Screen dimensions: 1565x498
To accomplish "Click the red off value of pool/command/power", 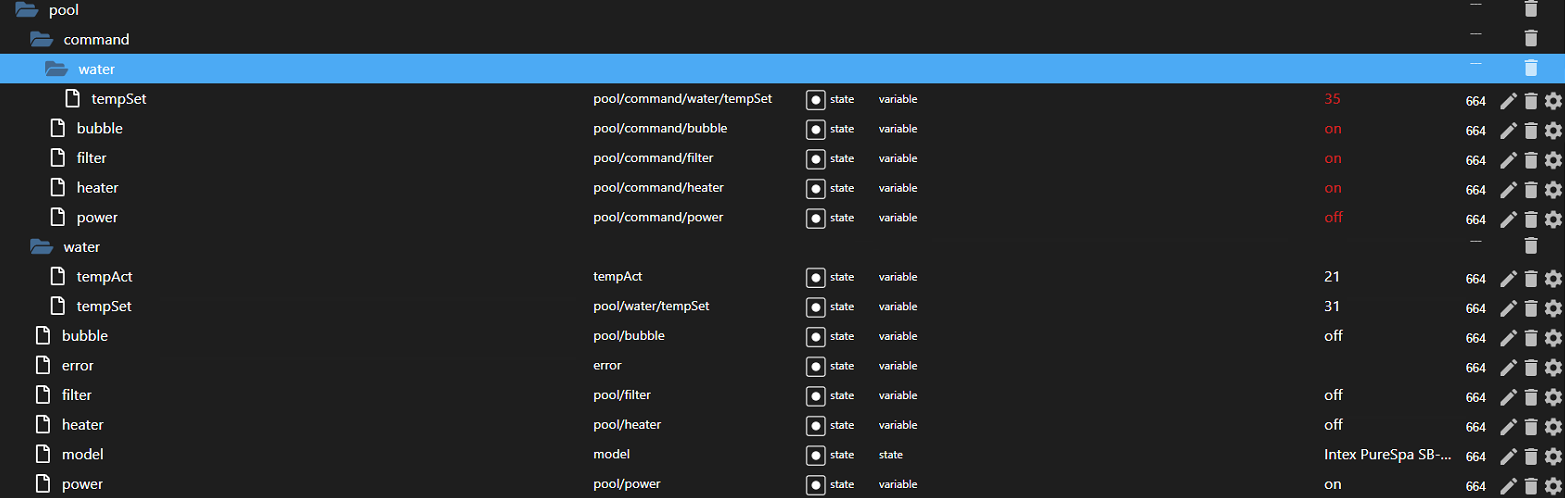I will [1333, 217].
